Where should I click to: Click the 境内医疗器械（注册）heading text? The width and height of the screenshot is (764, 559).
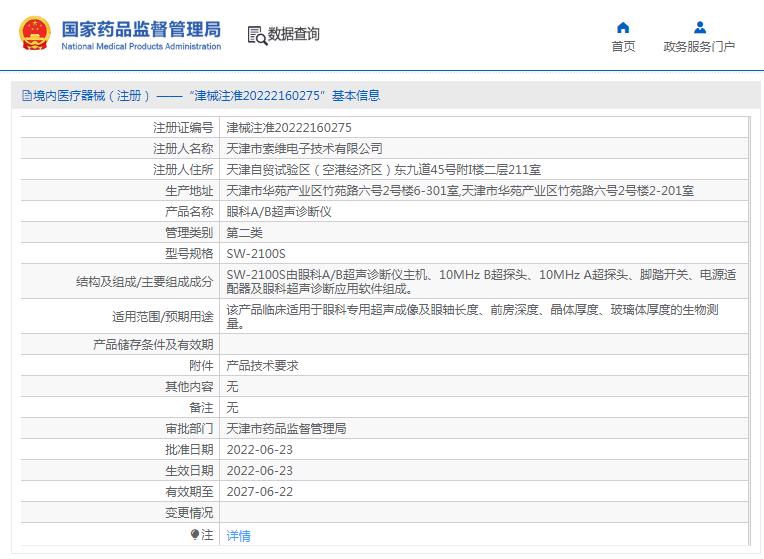click(x=91, y=96)
